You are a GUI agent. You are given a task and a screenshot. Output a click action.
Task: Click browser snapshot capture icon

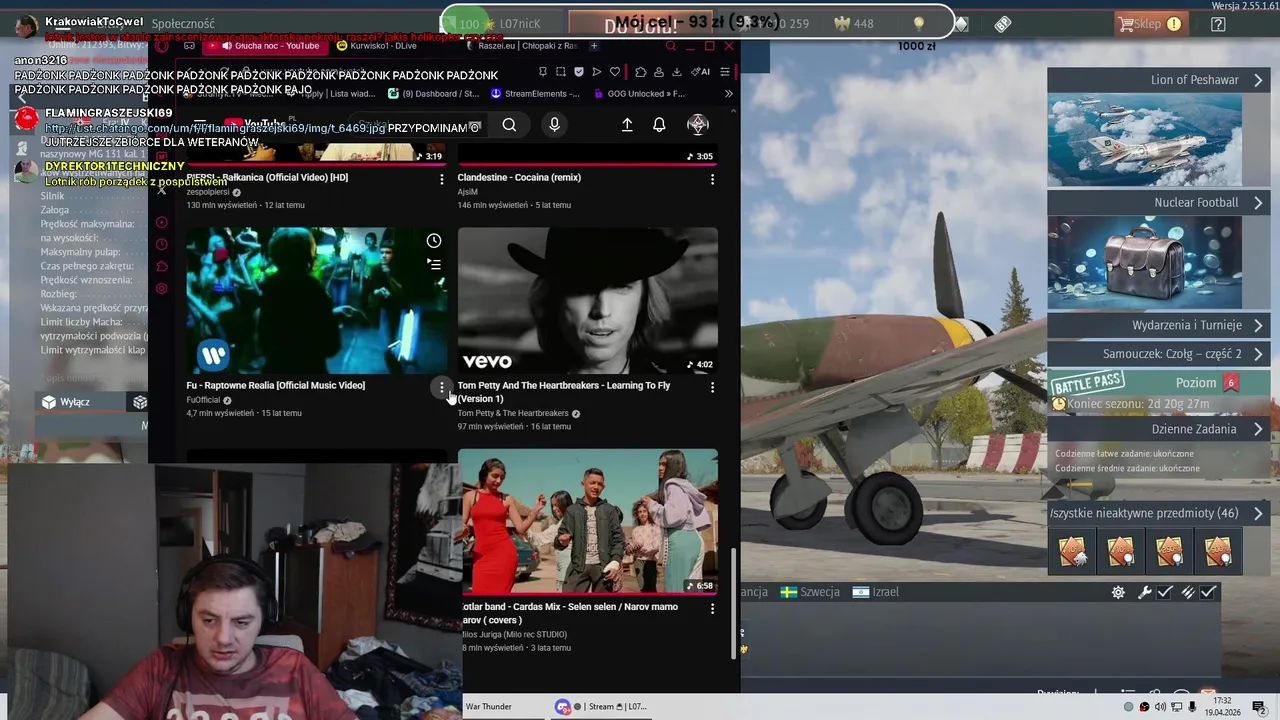pos(561,72)
